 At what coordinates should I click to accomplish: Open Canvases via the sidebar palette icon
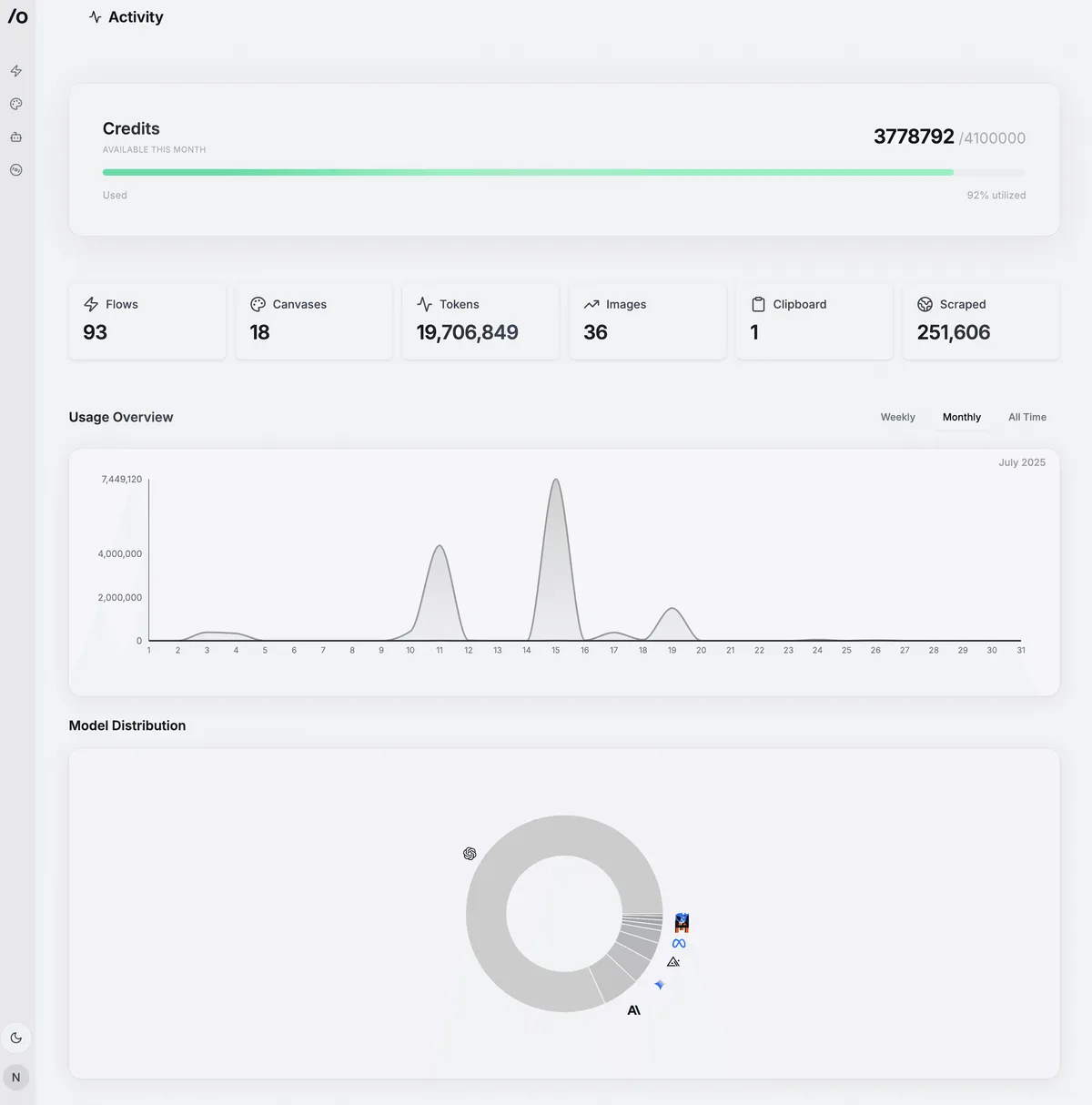[x=15, y=104]
